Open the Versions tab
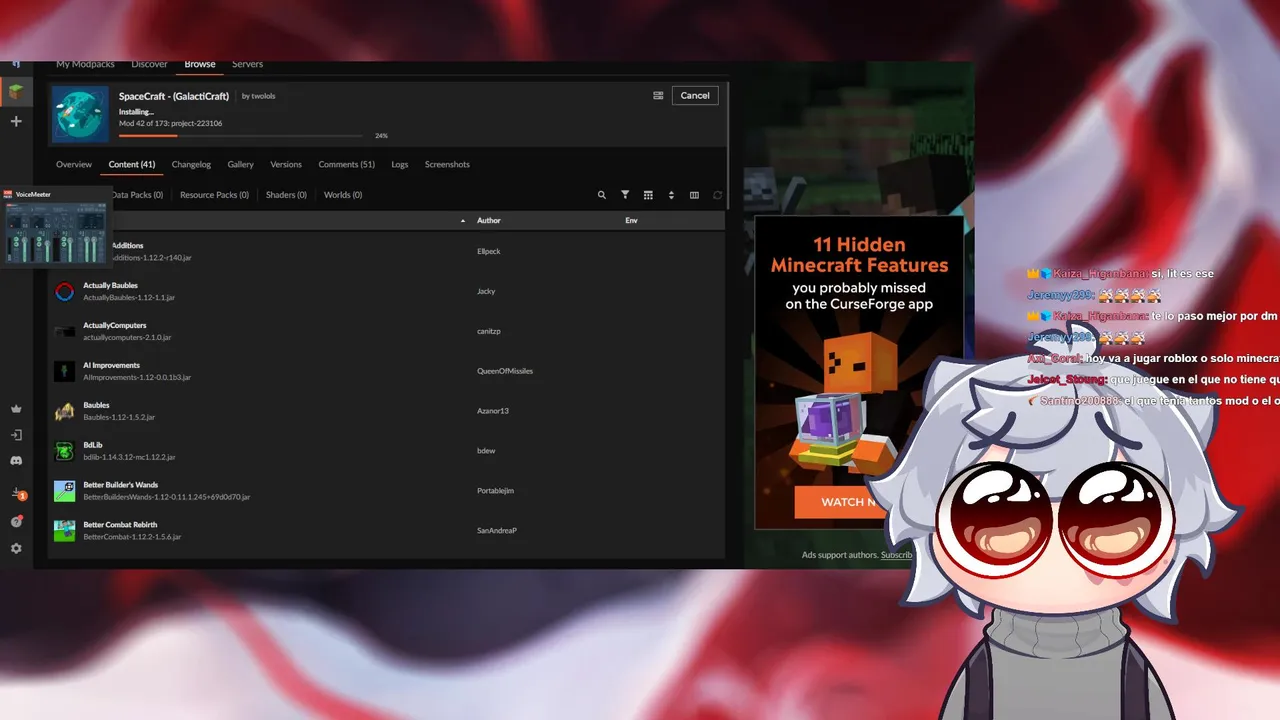This screenshot has width=1280, height=720. point(286,164)
